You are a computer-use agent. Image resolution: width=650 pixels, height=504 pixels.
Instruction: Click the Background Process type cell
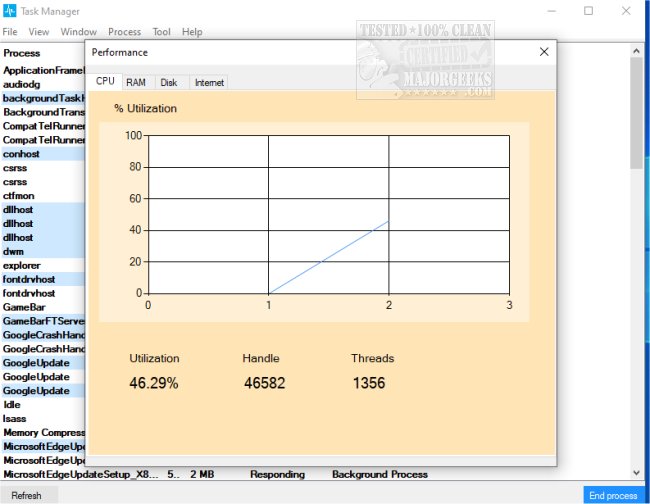(x=380, y=474)
